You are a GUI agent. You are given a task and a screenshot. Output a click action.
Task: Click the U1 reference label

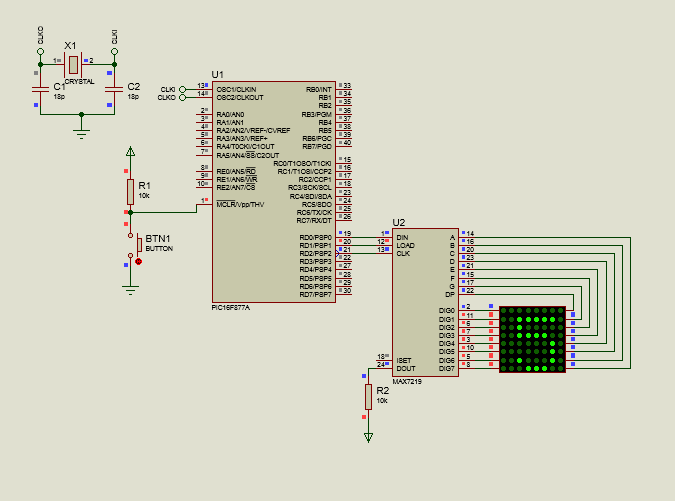point(217,75)
